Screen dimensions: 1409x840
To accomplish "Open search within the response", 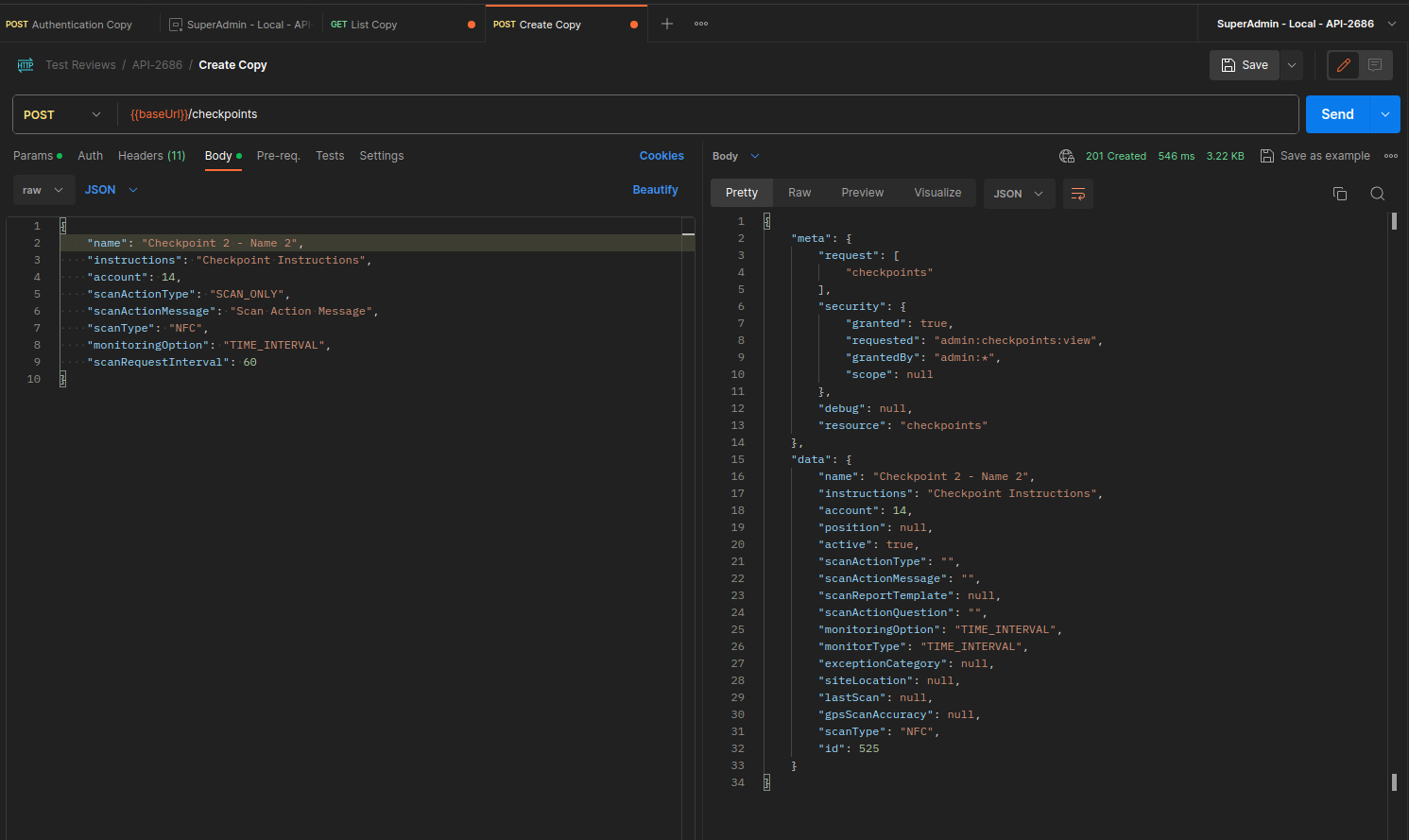I will point(1377,193).
